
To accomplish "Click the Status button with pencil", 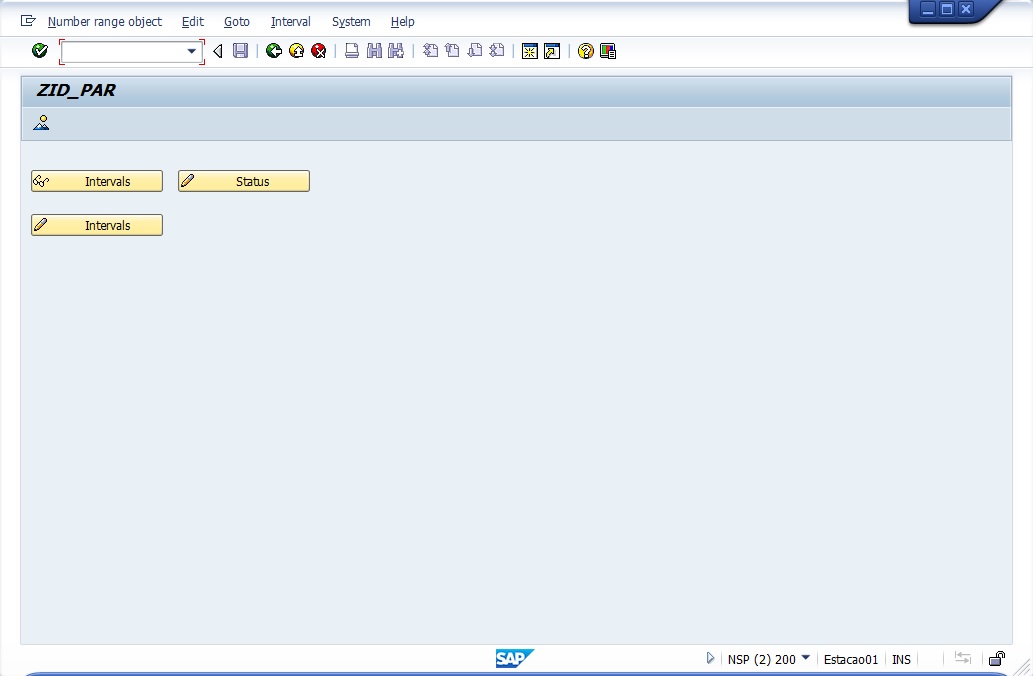I will [x=244, y=181].
